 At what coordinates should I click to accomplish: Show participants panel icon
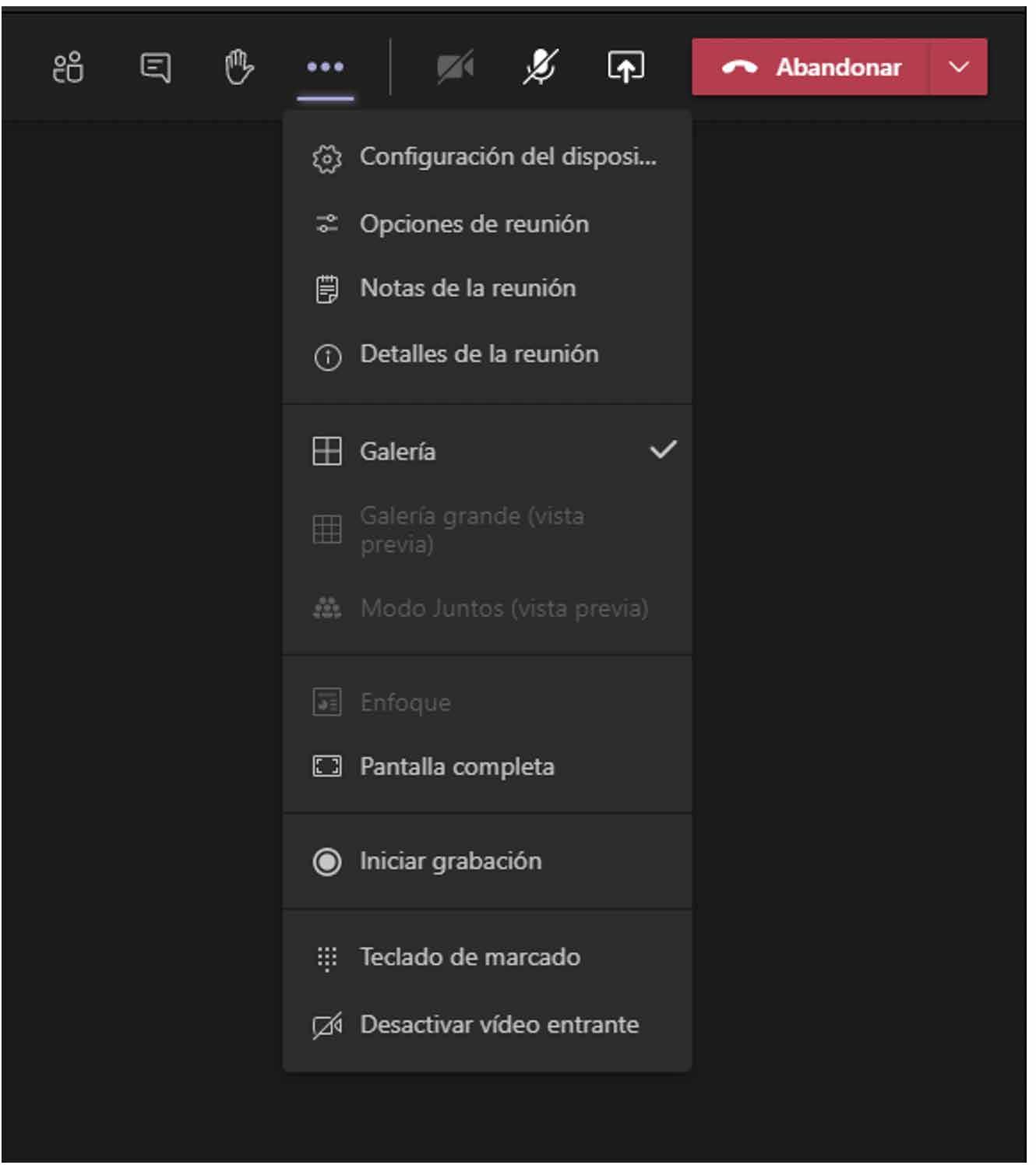69,67
